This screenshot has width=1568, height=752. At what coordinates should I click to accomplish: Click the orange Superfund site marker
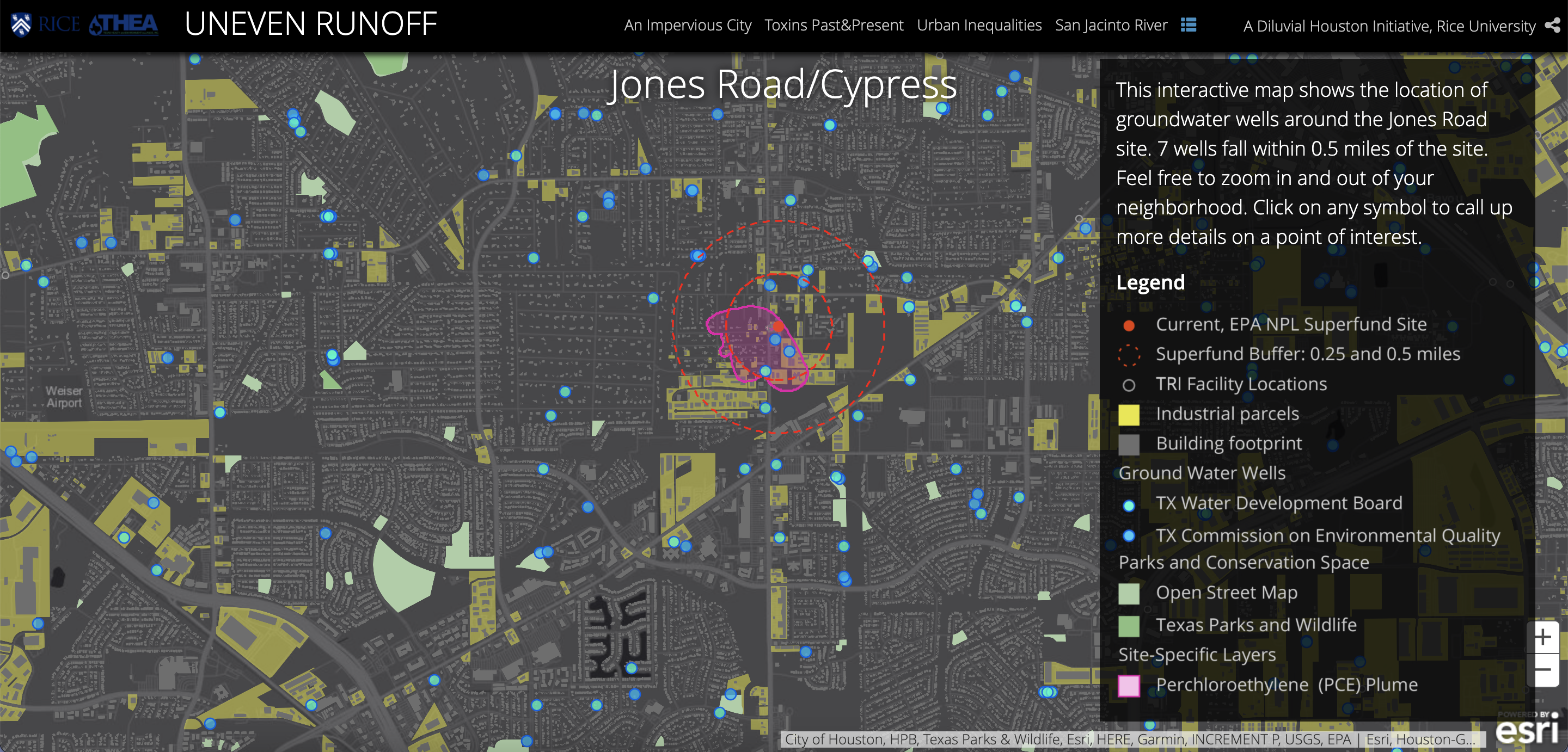(x=778, y=326)
